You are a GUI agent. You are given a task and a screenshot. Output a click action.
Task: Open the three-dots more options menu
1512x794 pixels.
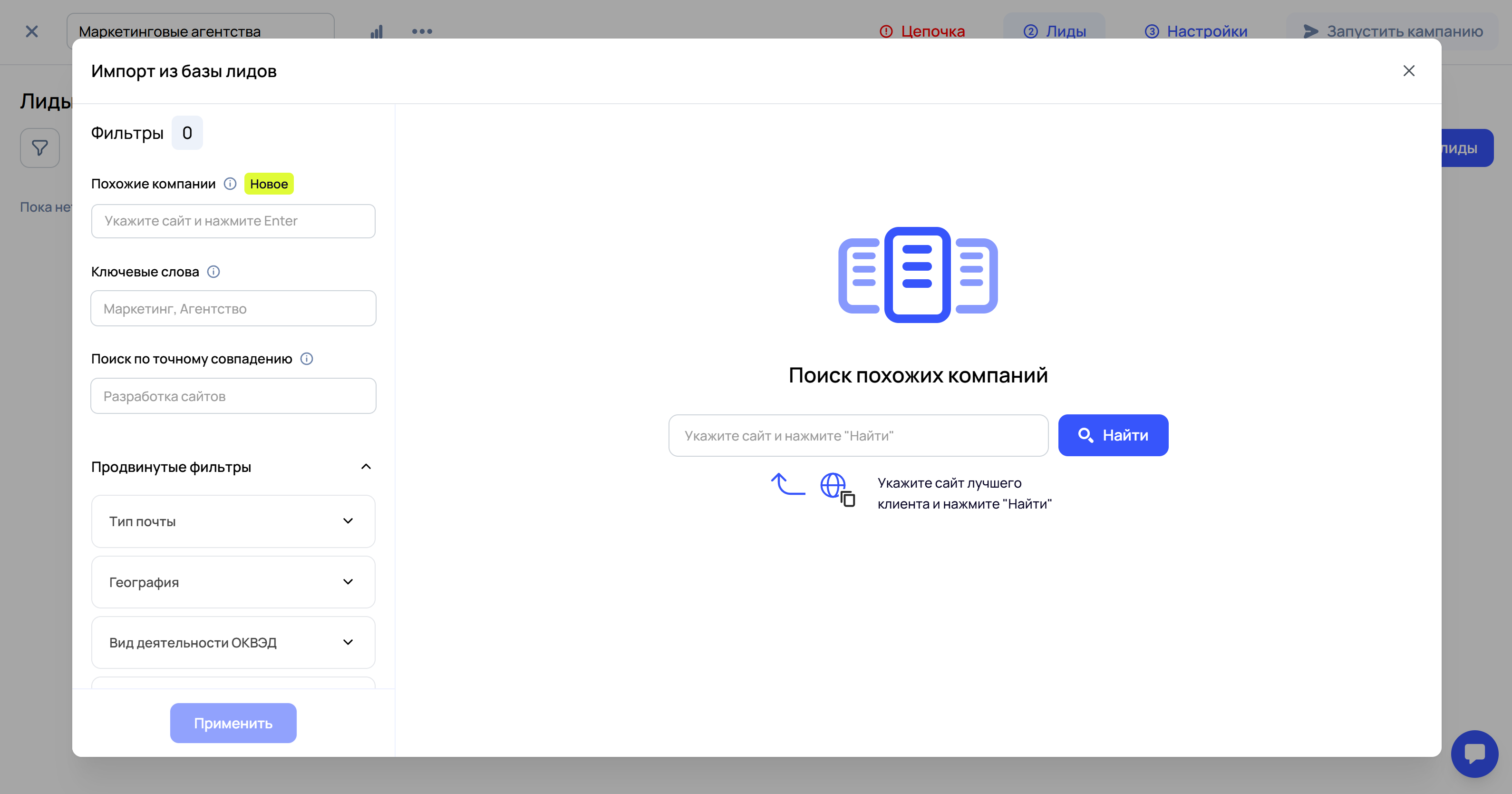tap(422, 32)
